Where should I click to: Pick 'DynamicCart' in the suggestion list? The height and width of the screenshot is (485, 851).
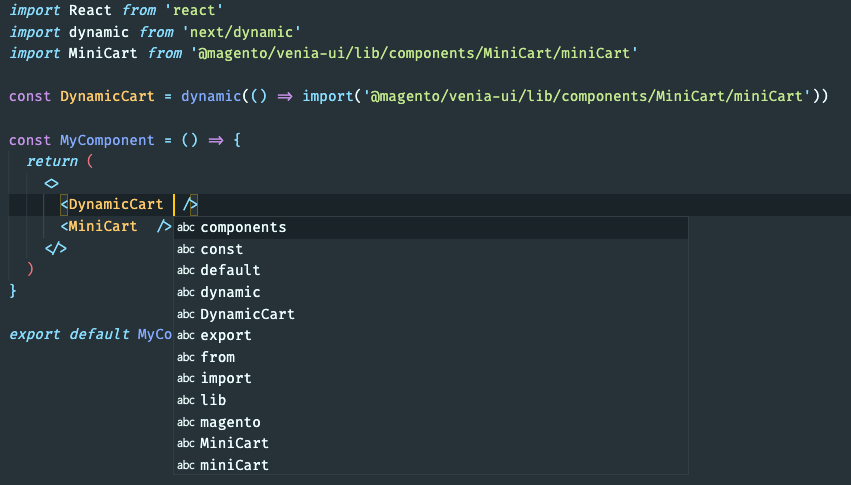pos(430,314)
